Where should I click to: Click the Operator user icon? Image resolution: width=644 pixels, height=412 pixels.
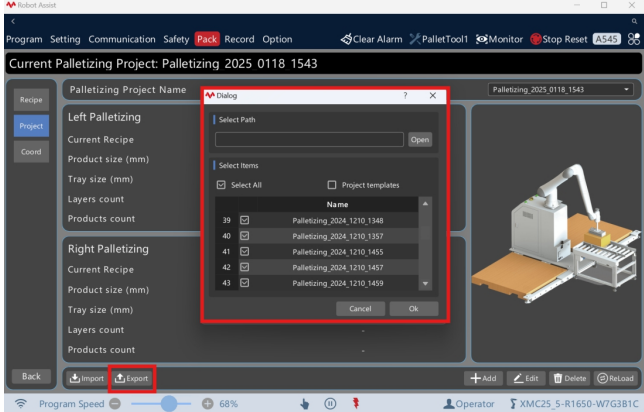click(448, 404)
